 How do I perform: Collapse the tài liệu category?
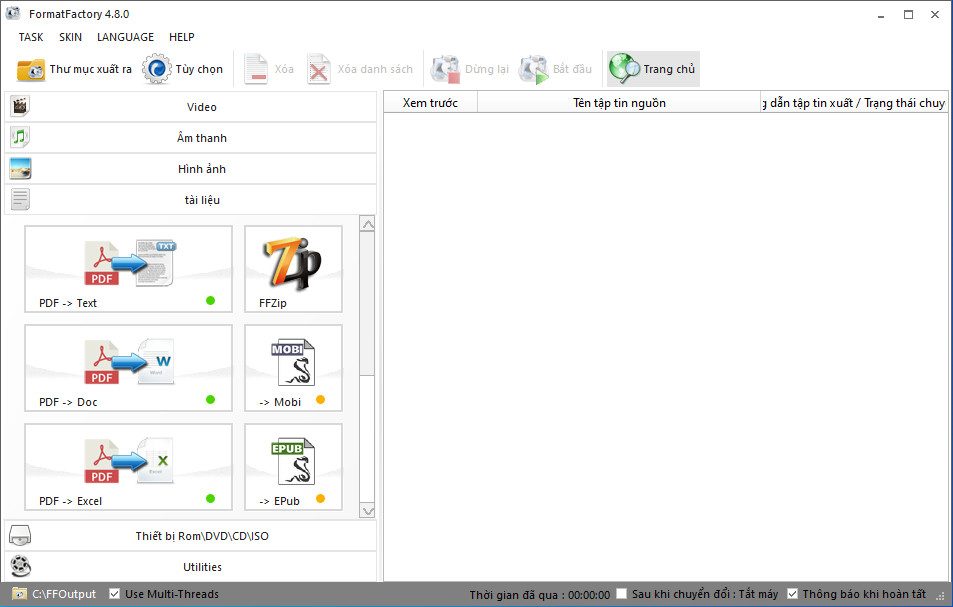click(190, 200)
